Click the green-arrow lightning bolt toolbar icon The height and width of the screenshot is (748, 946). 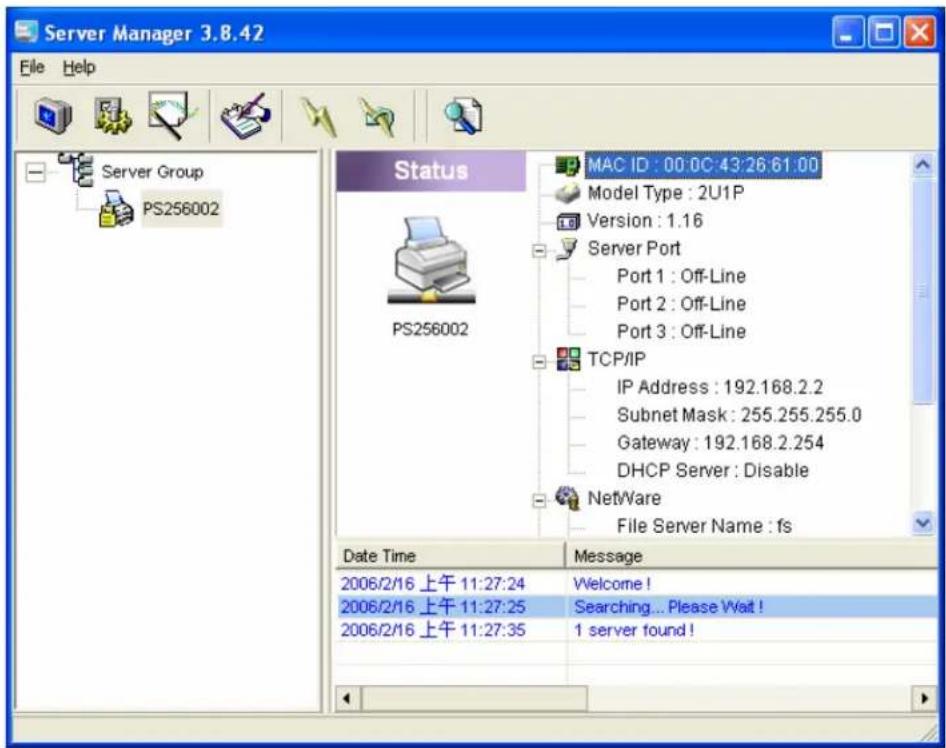(376, 116)
